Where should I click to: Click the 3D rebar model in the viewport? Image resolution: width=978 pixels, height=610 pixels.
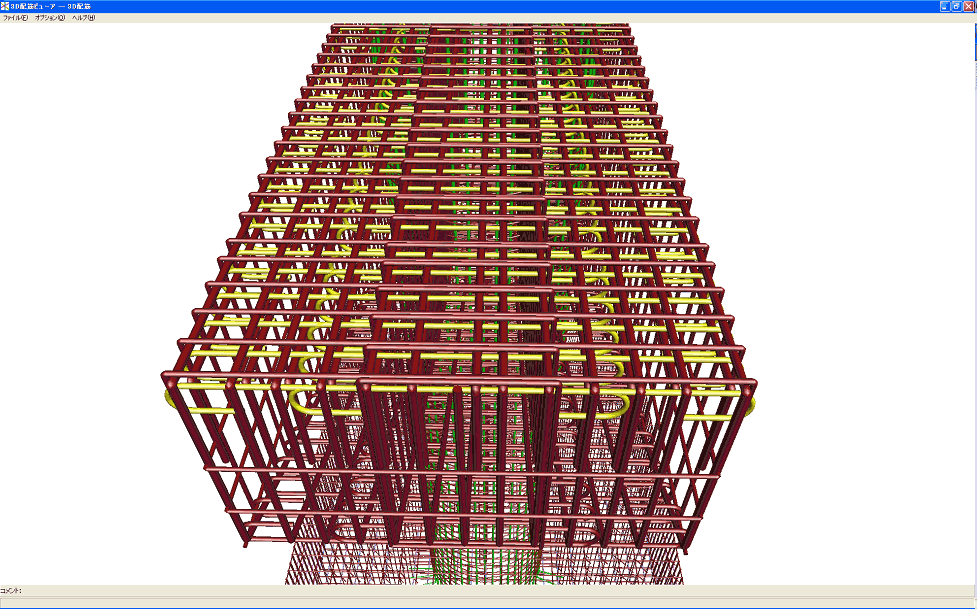pyautogui.click(x=458, y=304)
